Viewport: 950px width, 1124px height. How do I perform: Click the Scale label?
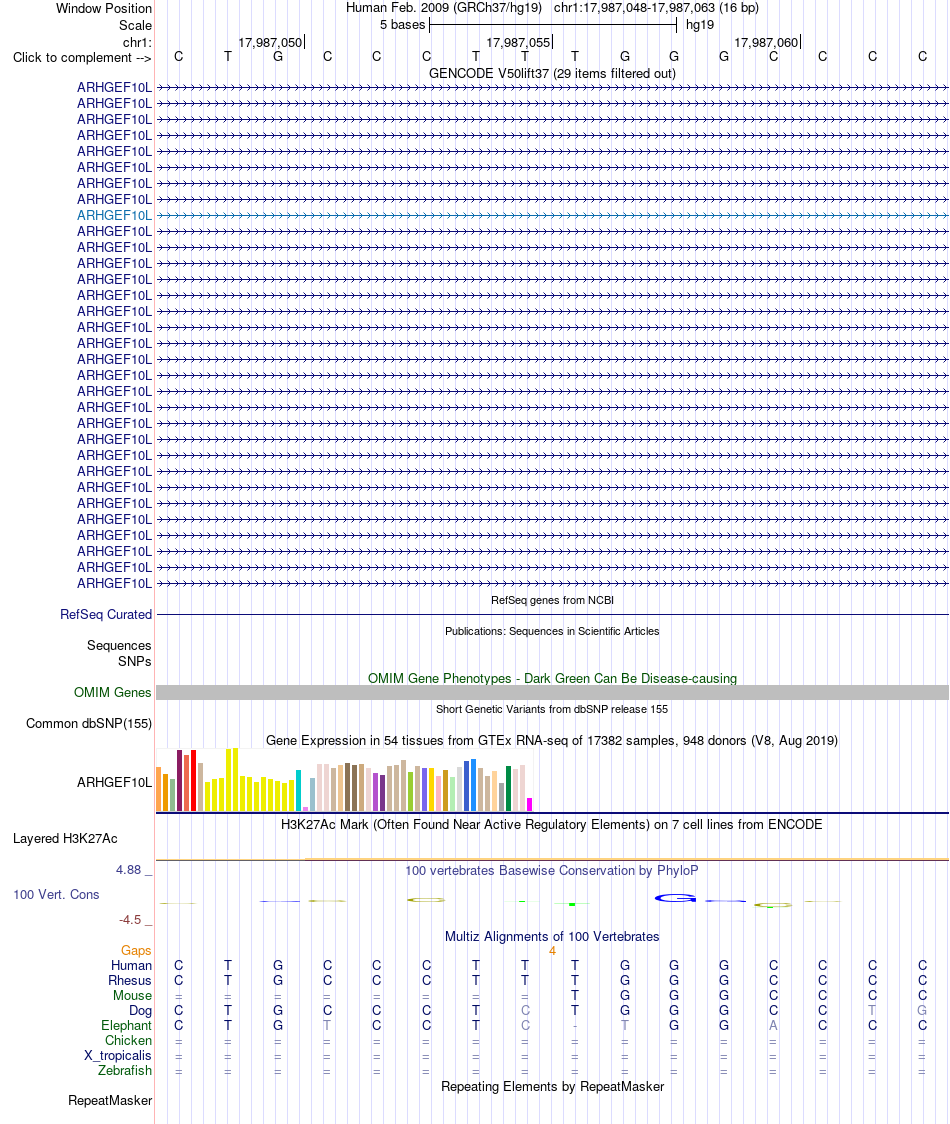point(136,25)
